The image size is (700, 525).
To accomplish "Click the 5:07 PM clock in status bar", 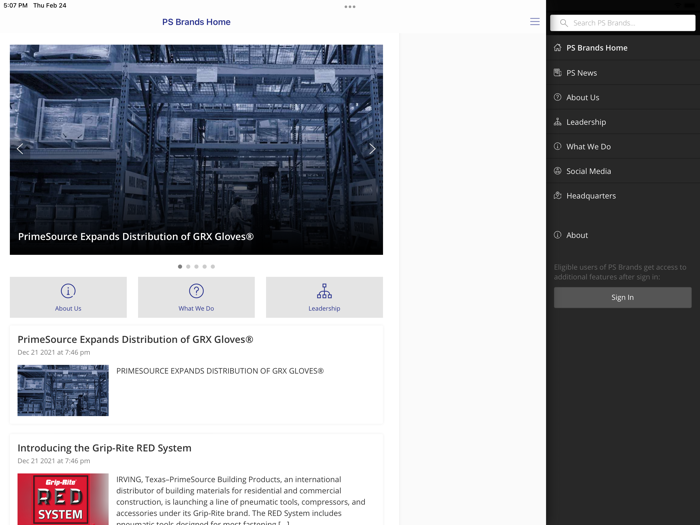I will pos(16,5).
